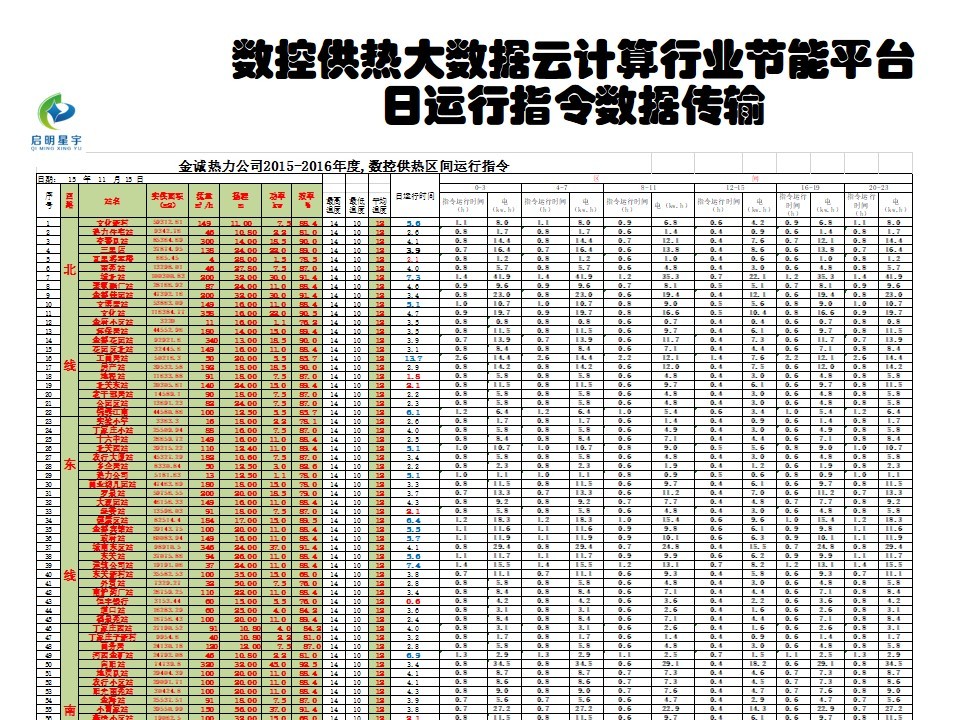The width and height of the screenshot is (960, 720).
Task: Click the 扬程 m column header
Action: pyautogui.click(x=240, y=201)
